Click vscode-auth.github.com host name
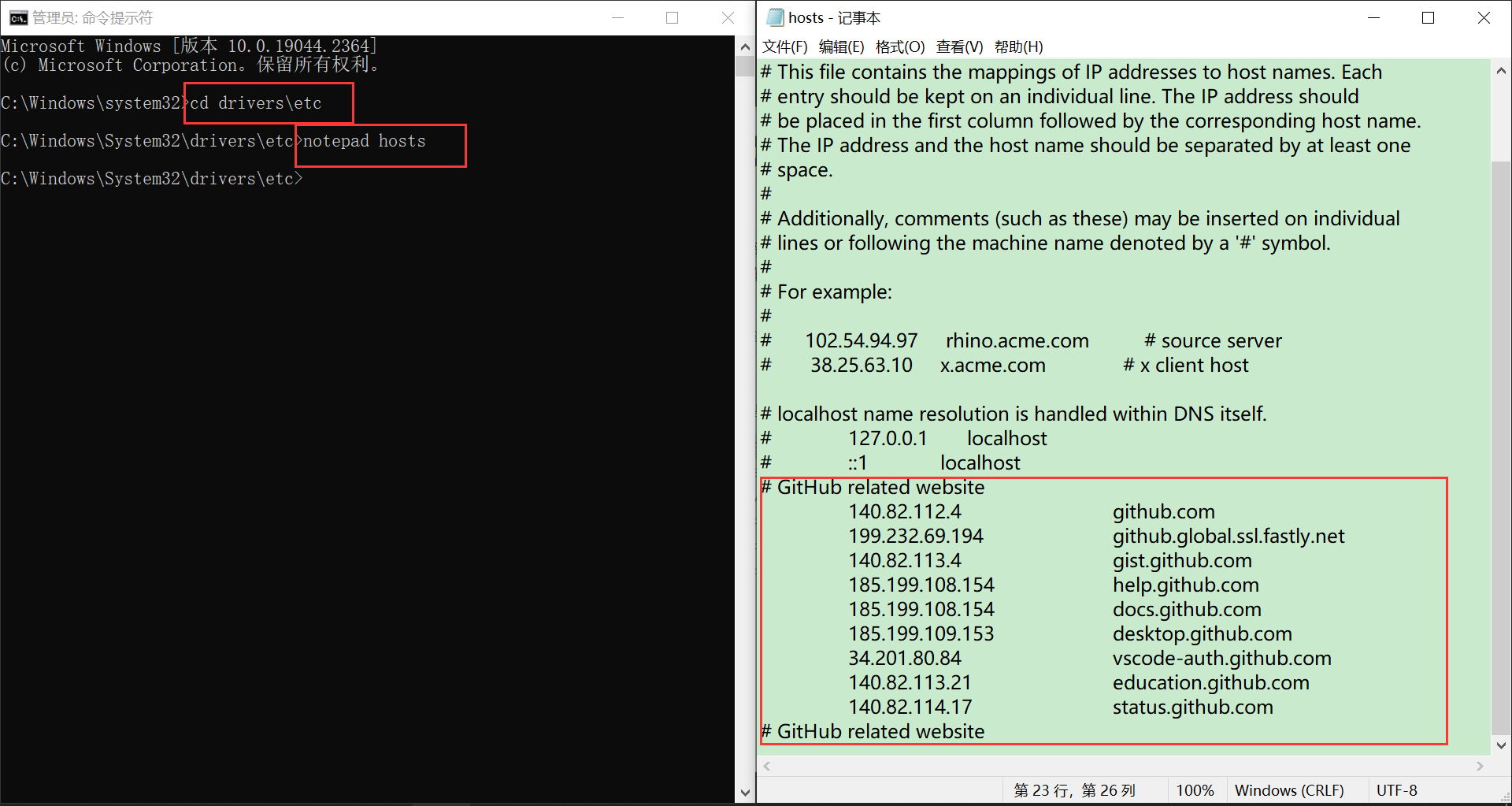Screen dimensions: 1512x806 1222,659
